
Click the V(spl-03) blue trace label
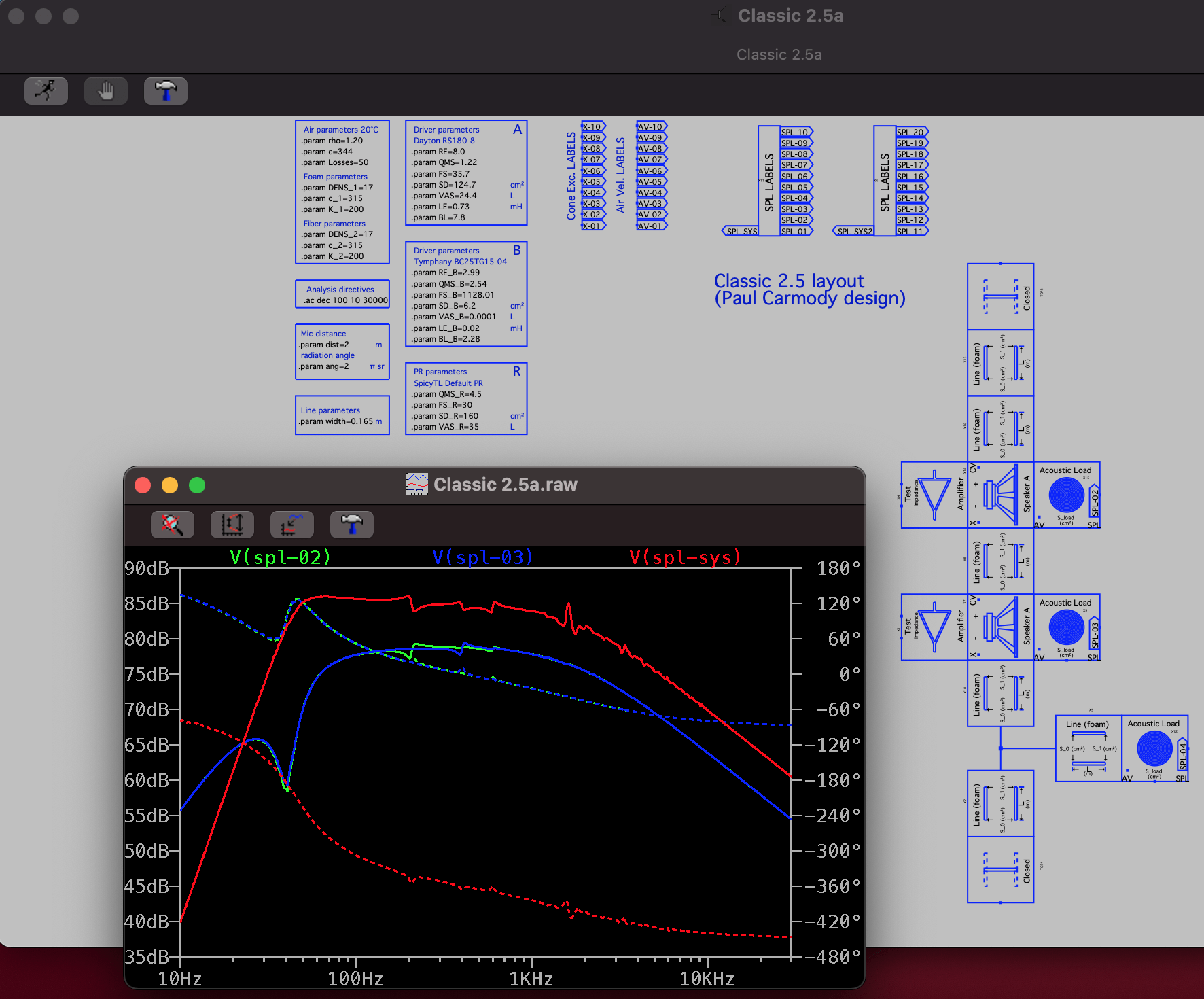tap(483, 557)
